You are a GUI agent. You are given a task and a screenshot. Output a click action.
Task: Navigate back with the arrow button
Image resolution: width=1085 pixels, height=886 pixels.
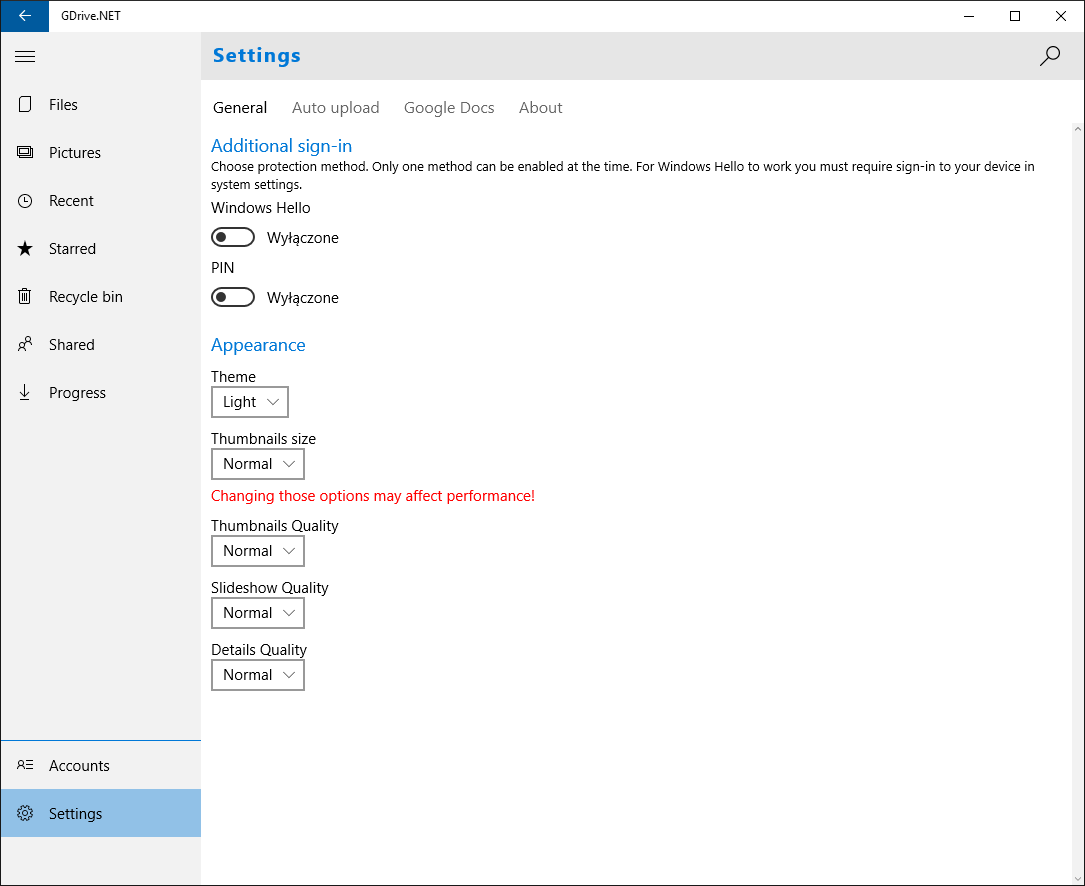point(24,16)
